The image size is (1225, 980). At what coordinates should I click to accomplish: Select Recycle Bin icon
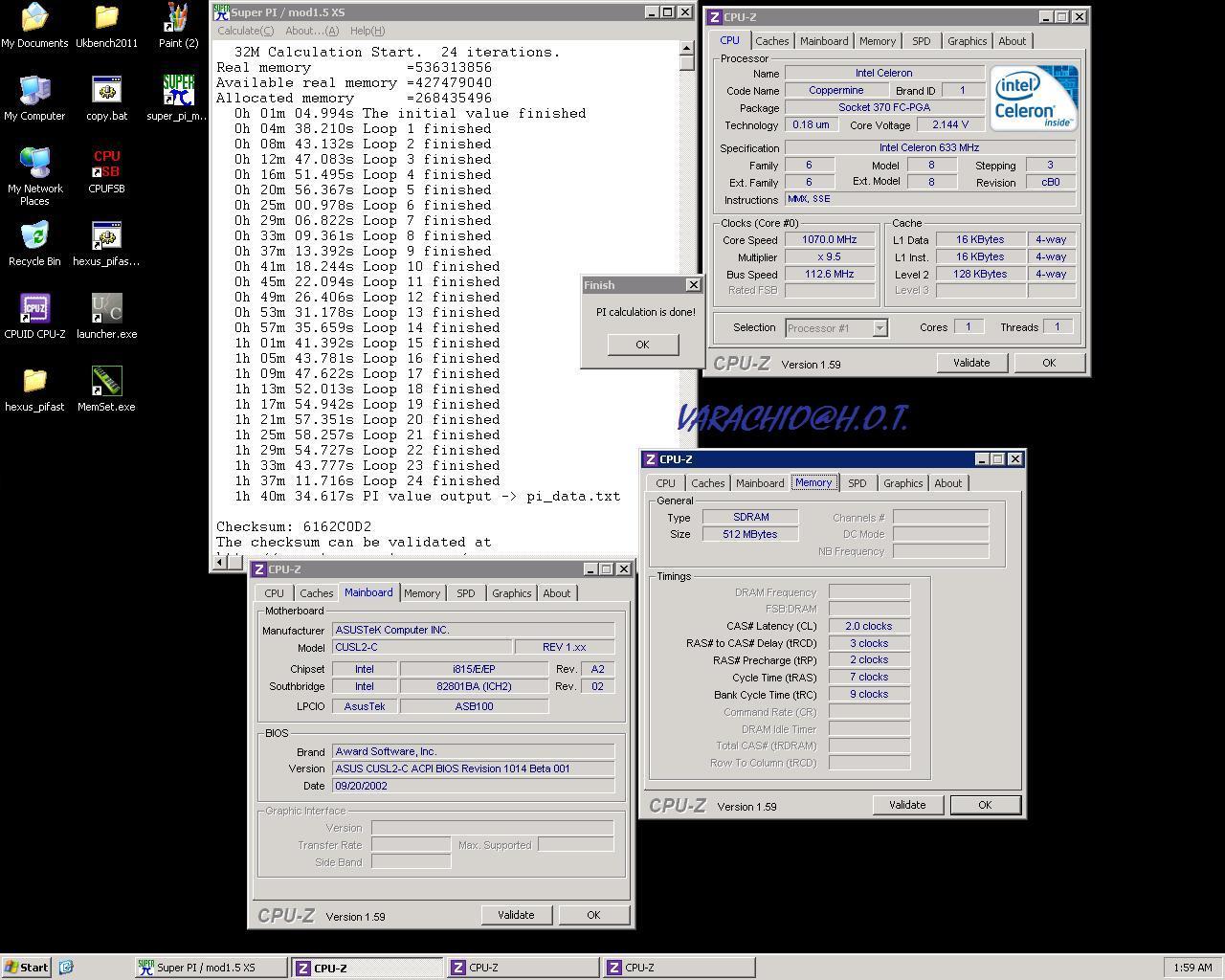click(34, 244)
